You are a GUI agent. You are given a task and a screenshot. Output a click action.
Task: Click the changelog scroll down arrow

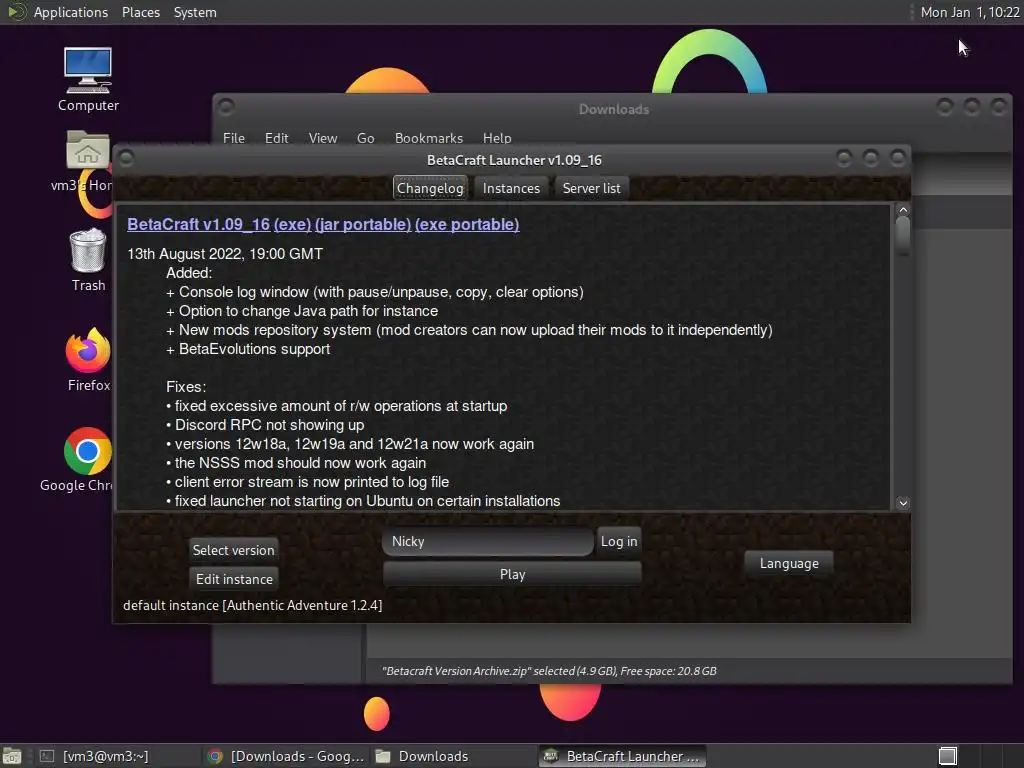pyautogui.click(x=903, y=503)
